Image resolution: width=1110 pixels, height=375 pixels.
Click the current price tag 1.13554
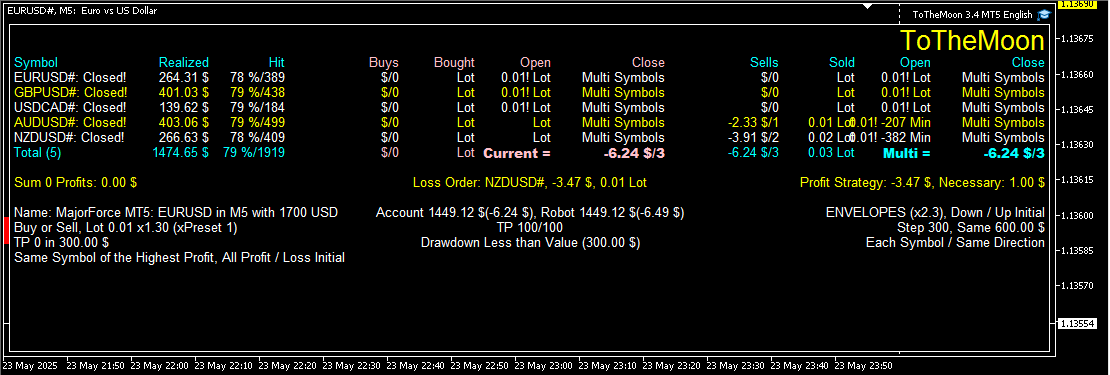1076,323
